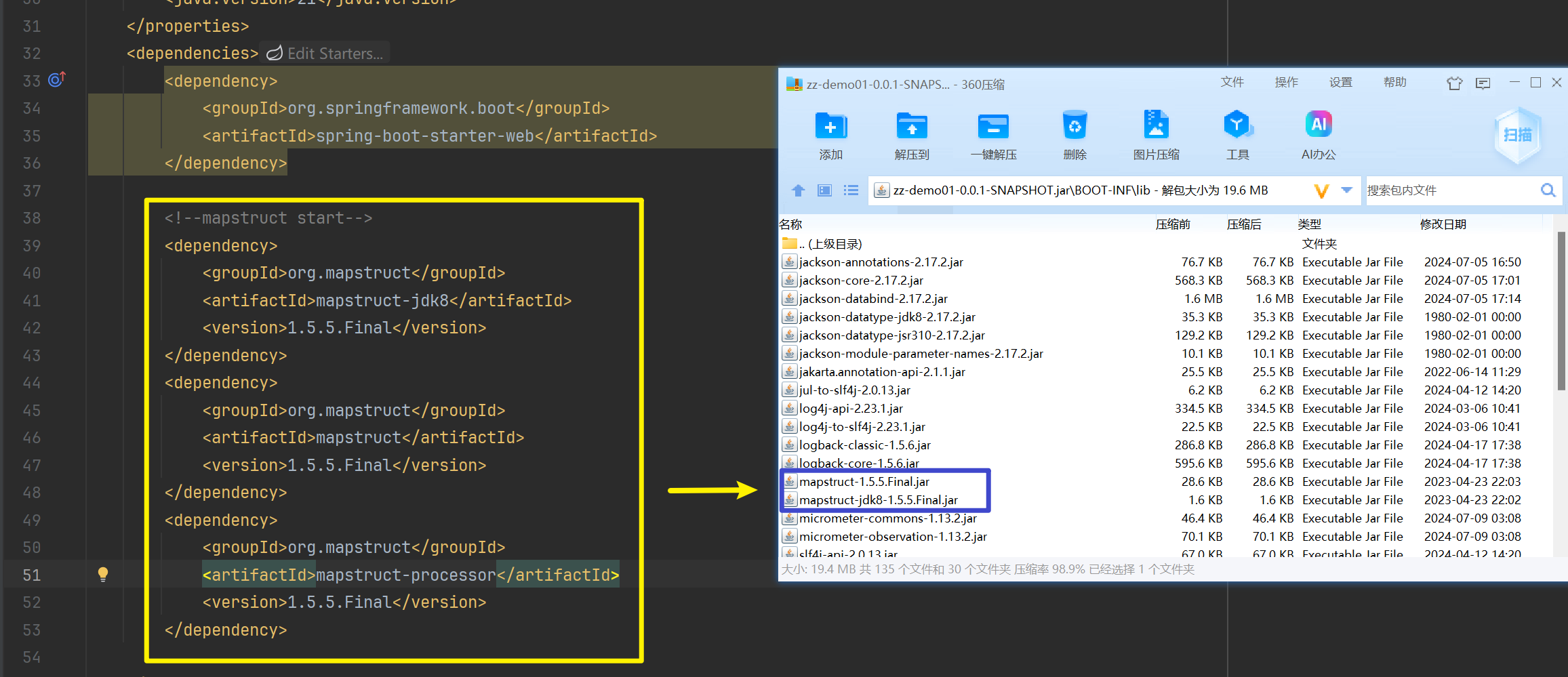Viewport: 1568px width, 677px height.
Task: Switch archive contents to list view
Action: click(851, 190)
